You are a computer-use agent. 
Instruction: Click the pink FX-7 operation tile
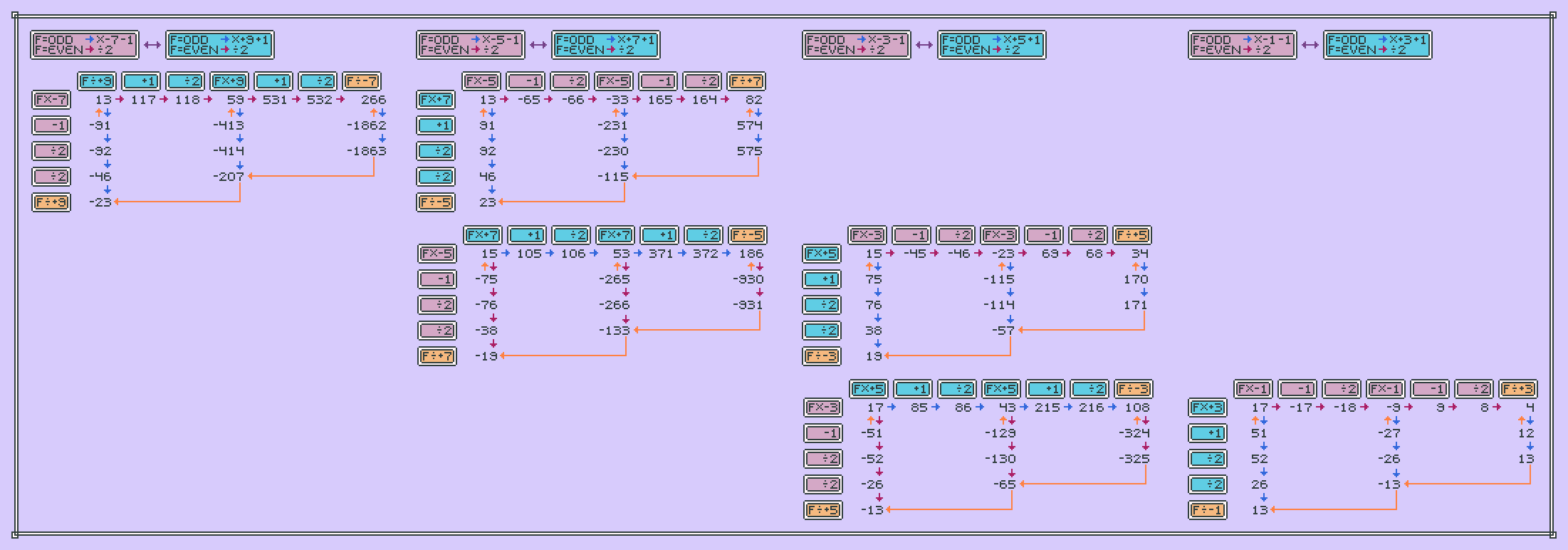51,100
